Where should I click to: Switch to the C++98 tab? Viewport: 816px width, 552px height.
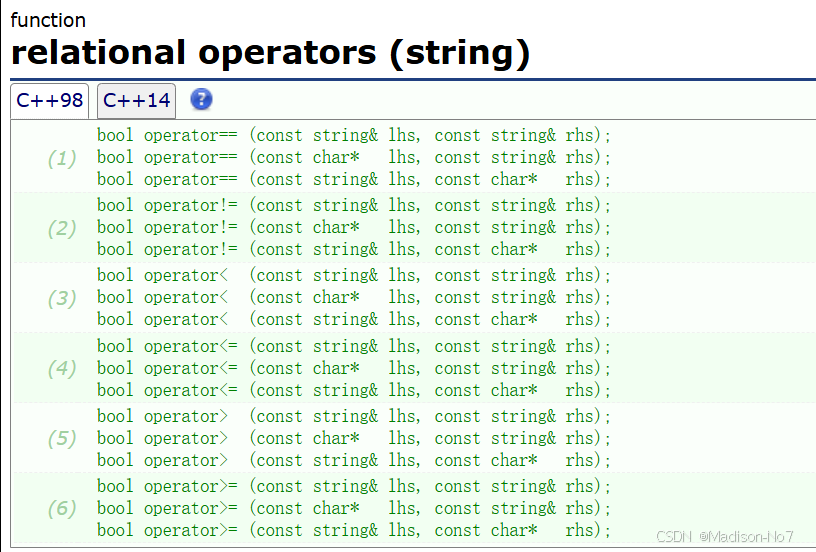49,100
